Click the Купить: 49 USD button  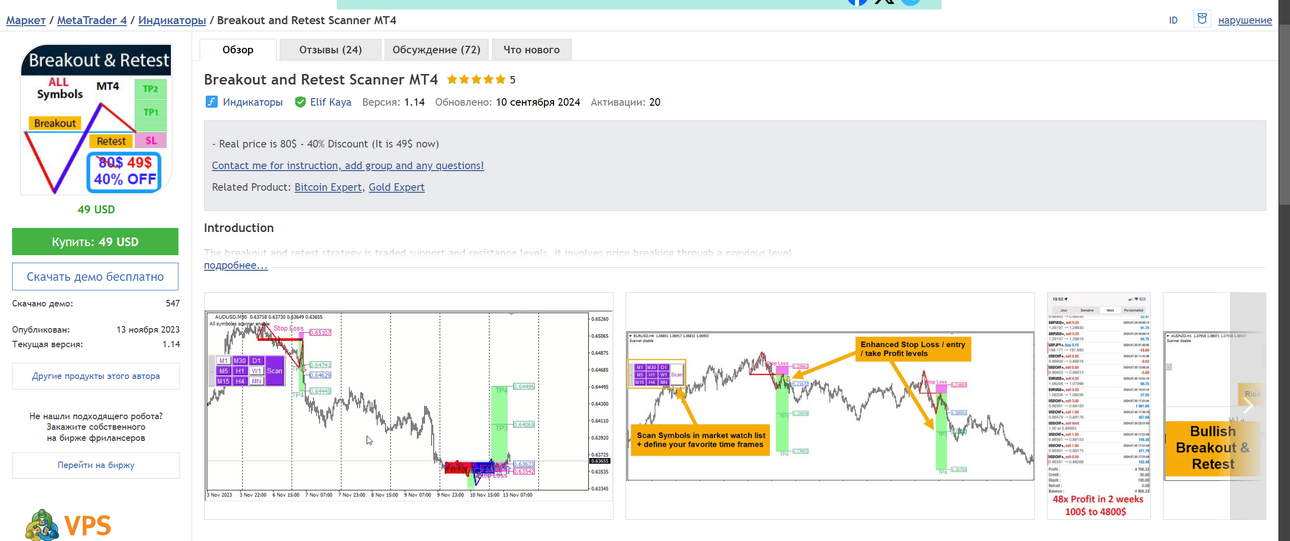tap(95, 242)
